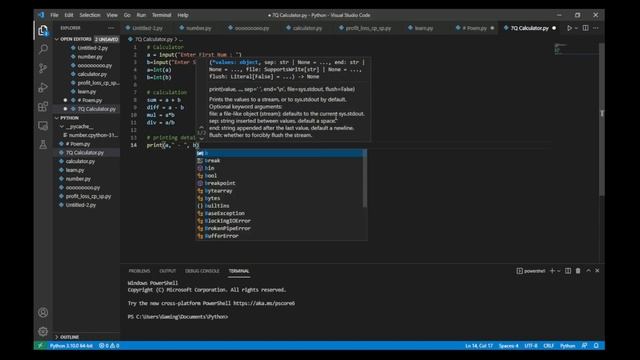Split the terminal panel
The height and width of the screenshot is (360, 640).
click(x=568, y=271)
